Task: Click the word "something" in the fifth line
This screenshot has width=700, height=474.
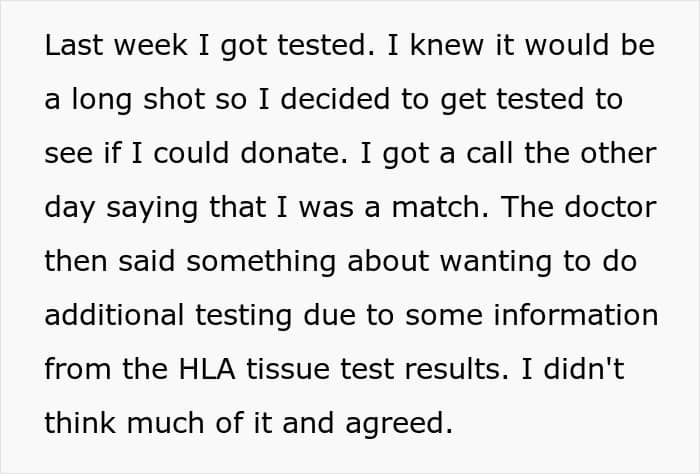Action: (x=261, y=262)
